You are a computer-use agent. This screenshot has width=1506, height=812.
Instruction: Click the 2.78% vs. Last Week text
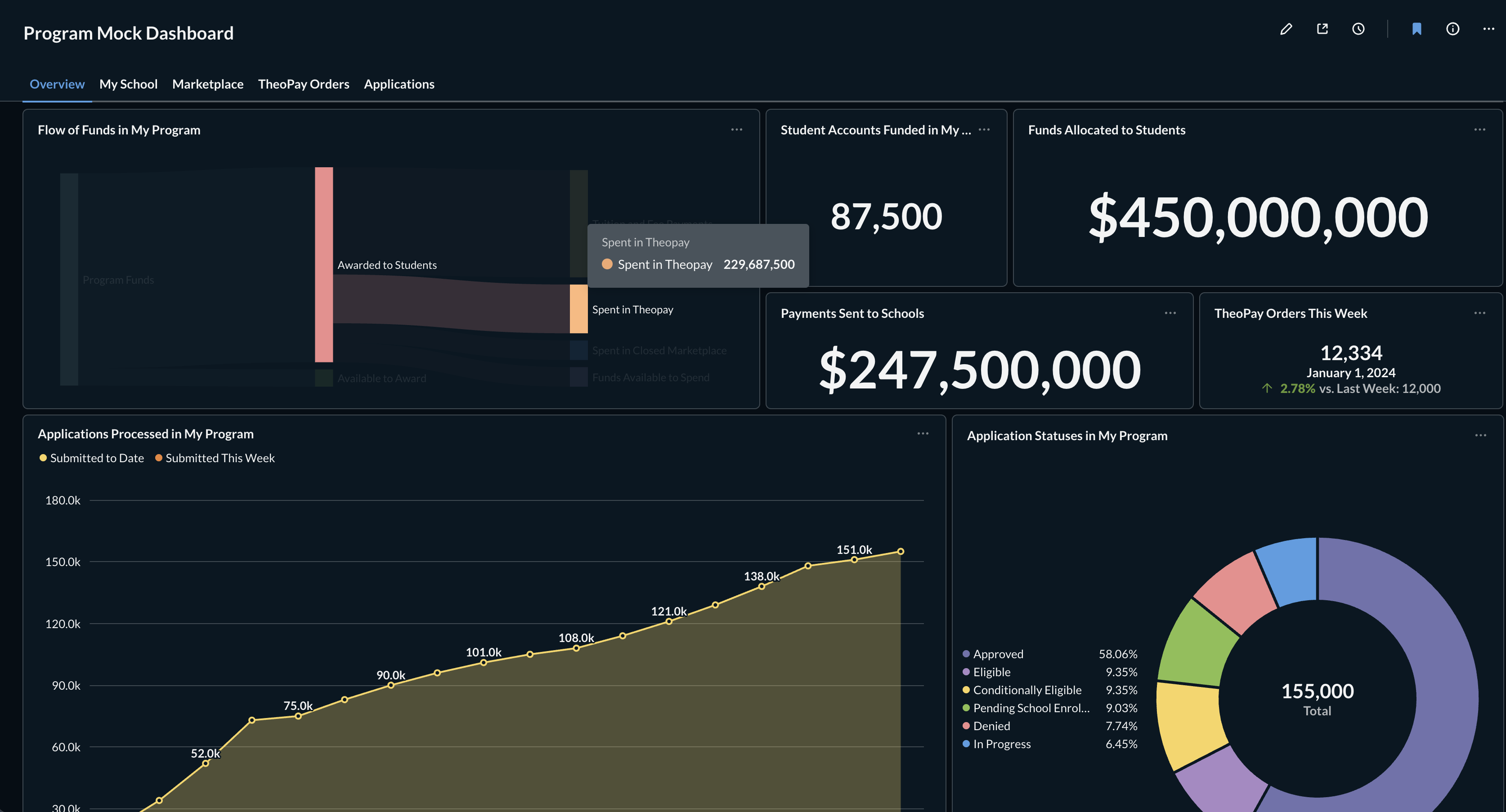point(1360,388)
